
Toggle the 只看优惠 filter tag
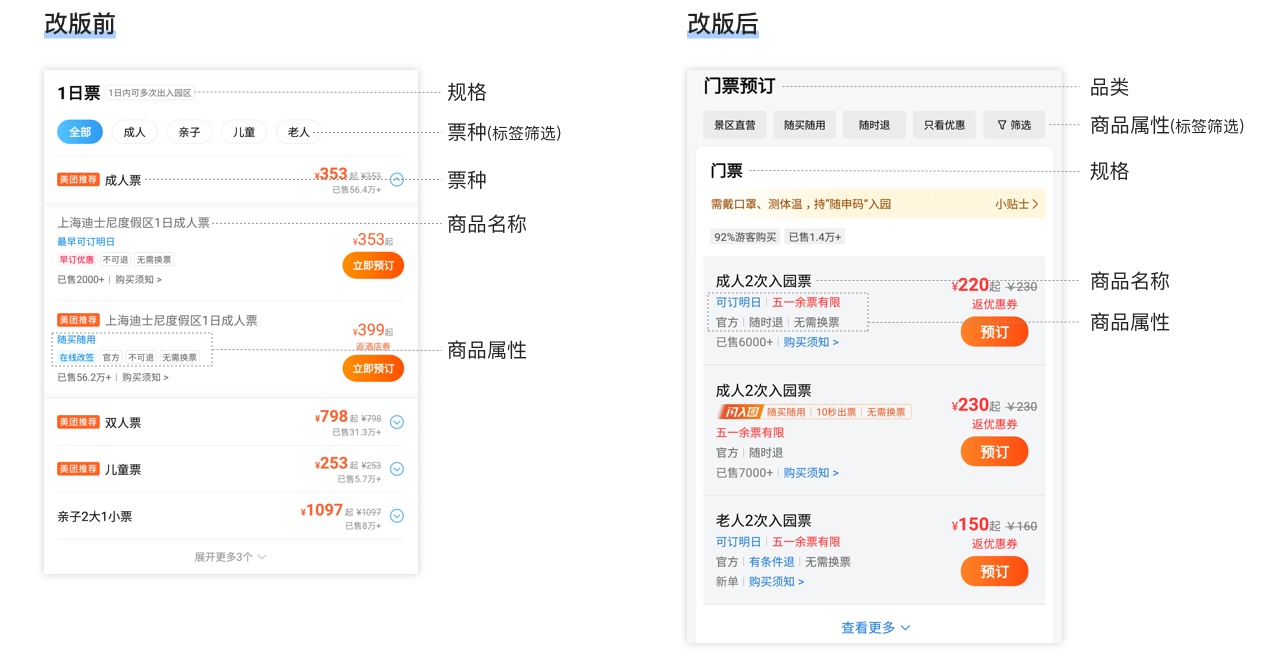[943, 124]
